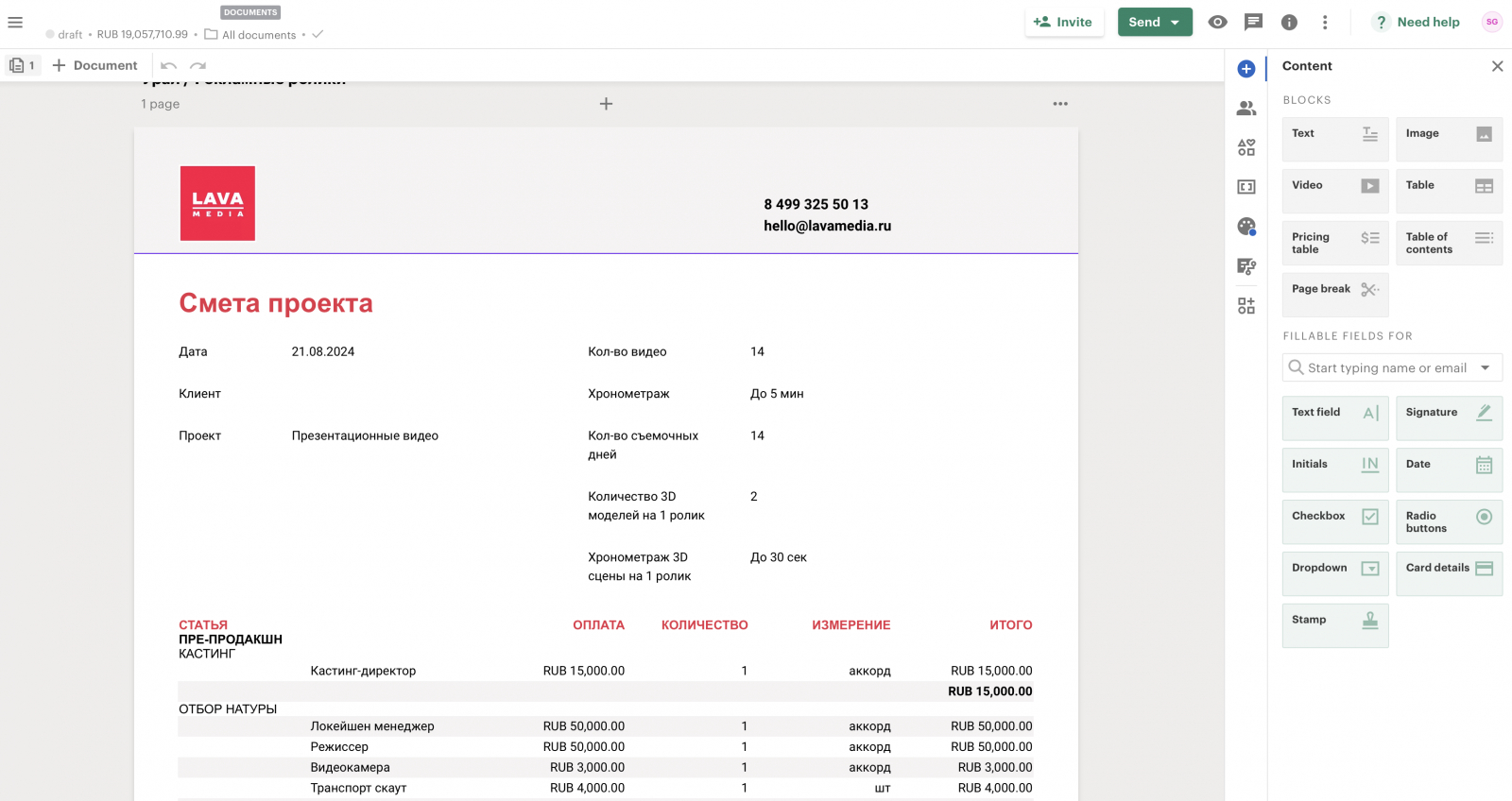Expand the Send button dropdown arrow
The image size is (1512, 801).
(x=1176, y=23)
